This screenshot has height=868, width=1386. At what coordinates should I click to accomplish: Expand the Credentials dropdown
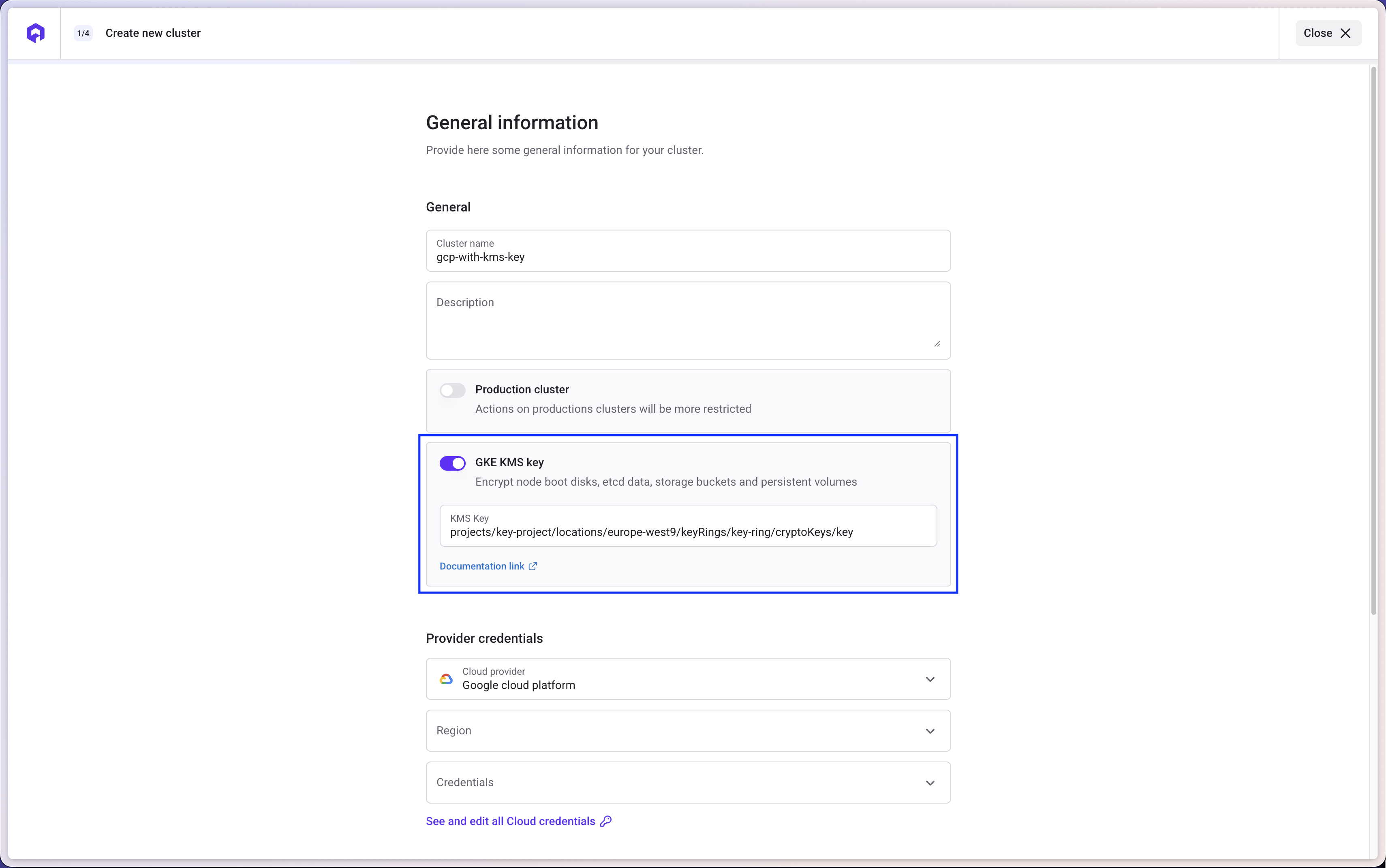coord(688,783)
